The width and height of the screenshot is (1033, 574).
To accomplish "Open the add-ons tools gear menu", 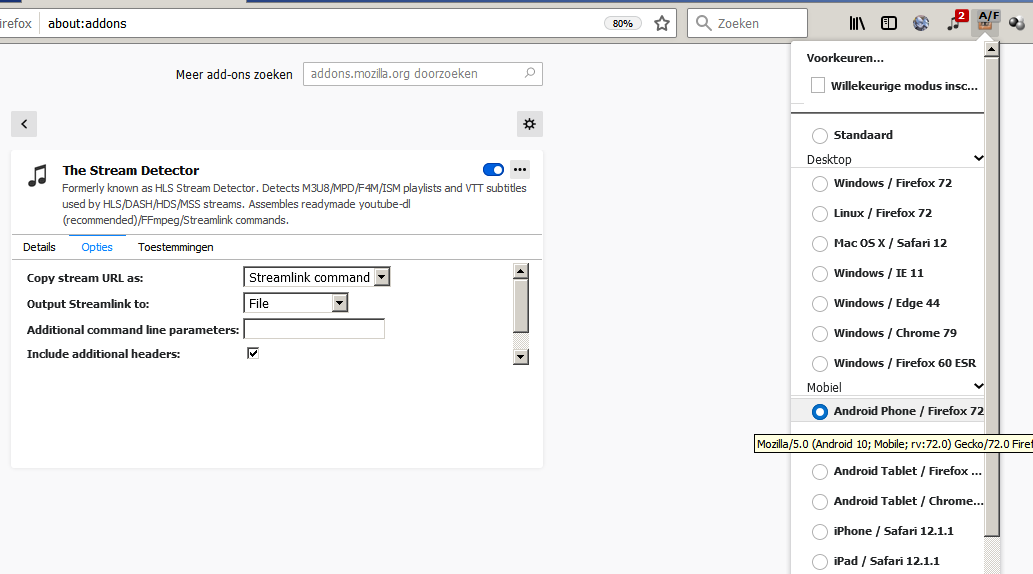I will [x=530, y=124].
